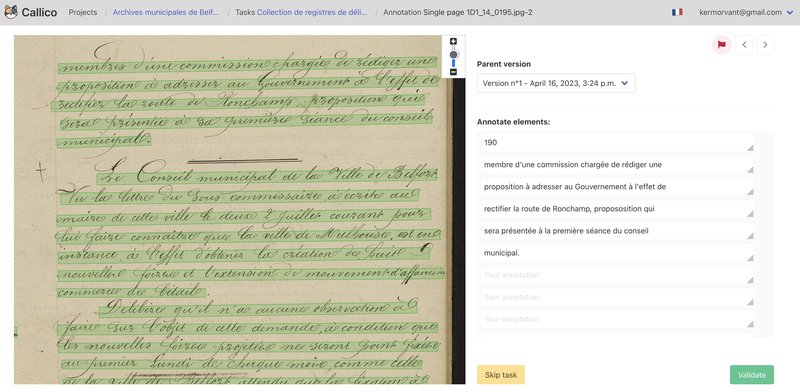Click the field containing 'municipal.'
Screen dimensions: 800x392
tap(616, 253)
